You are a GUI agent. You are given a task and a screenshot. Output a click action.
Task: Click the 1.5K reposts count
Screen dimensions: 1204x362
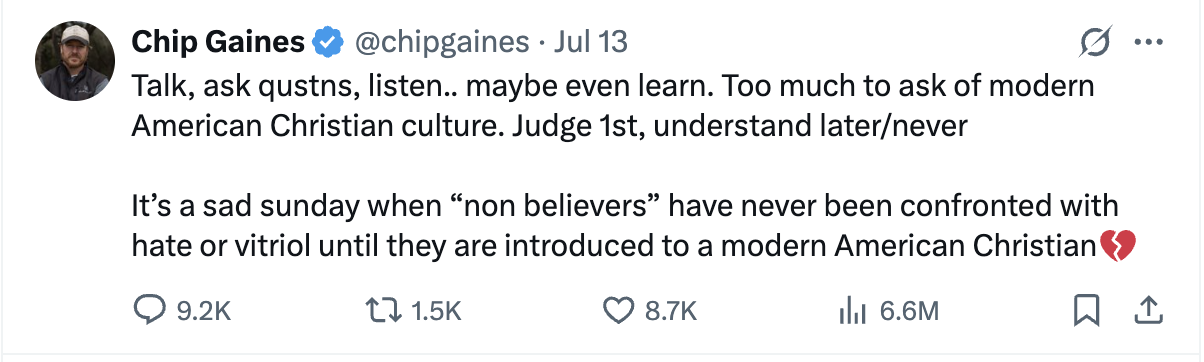[436, 312]
